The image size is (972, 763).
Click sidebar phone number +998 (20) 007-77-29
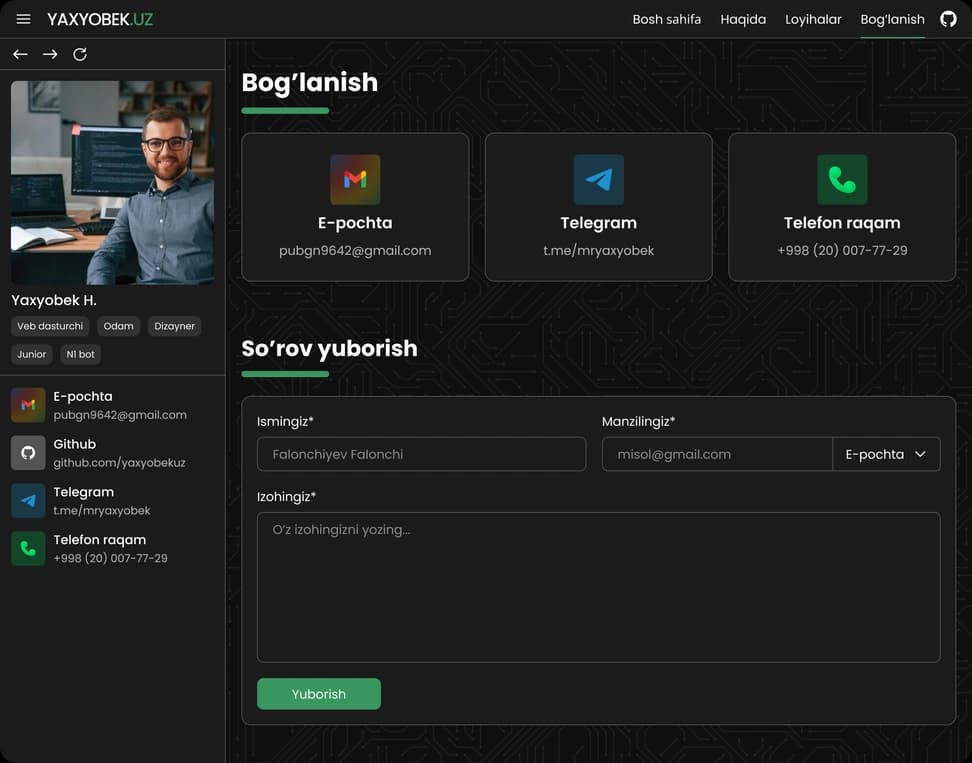[x=110, y=558]
